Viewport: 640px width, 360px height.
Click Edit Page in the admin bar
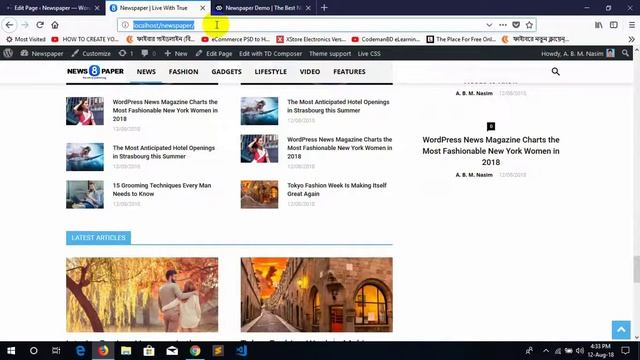[214, 53]
